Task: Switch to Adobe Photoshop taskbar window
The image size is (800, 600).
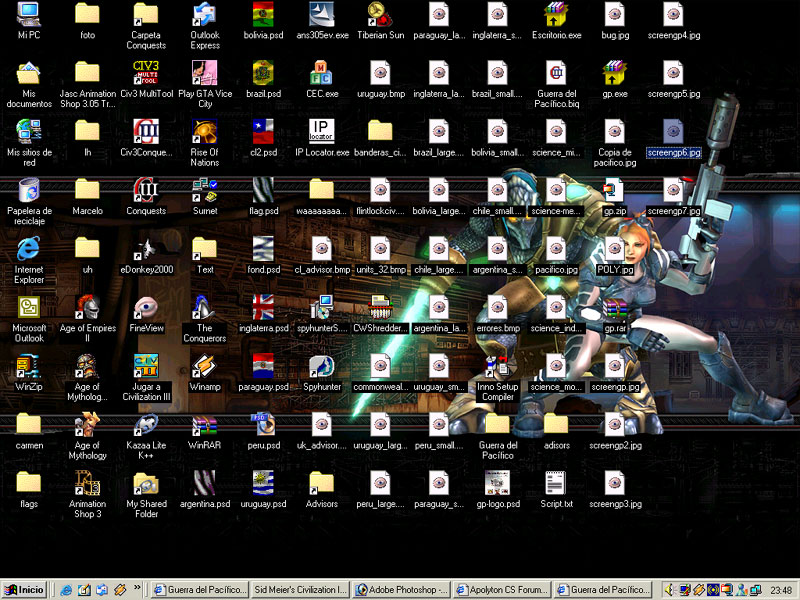Action: pyautogui.click(x=401, y=590)
